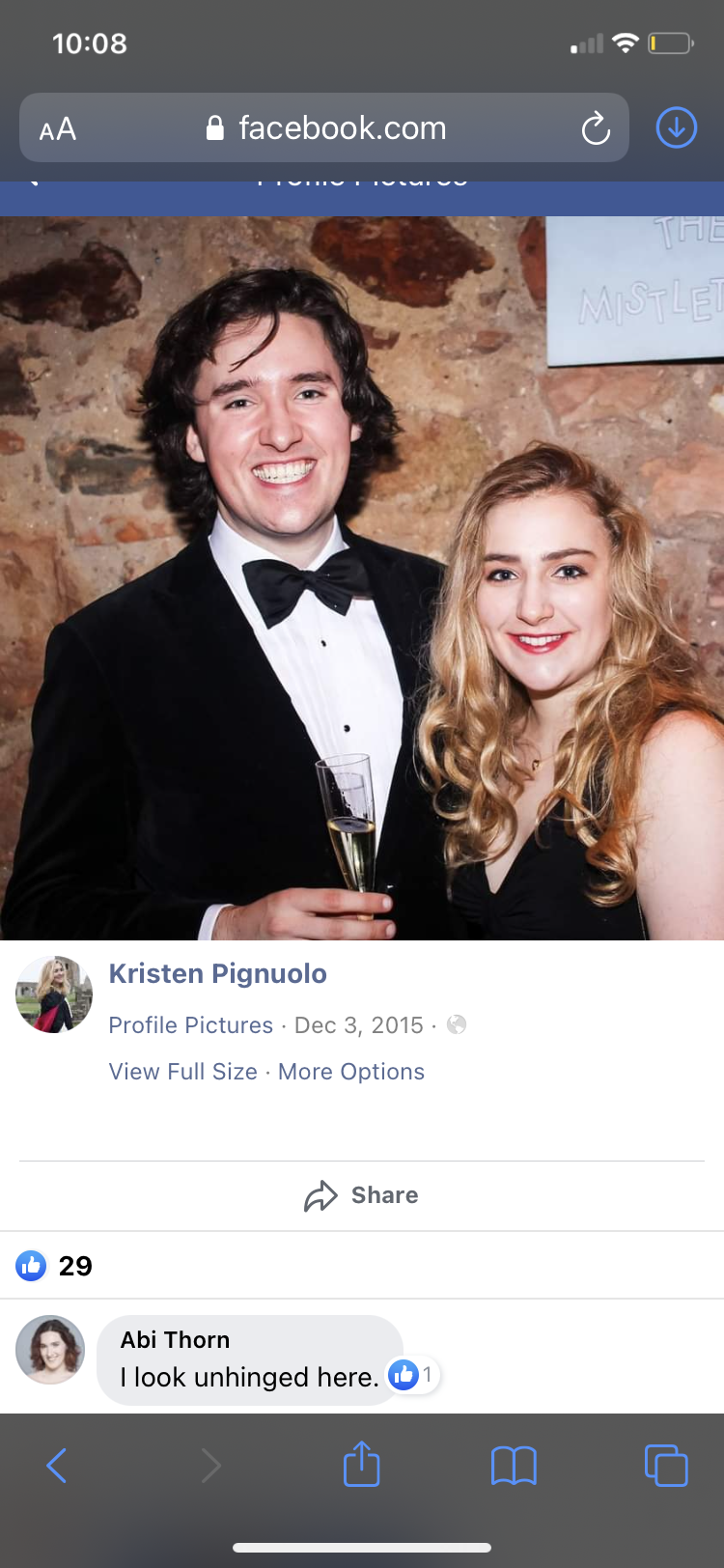724x1568 pixels.
Task: Tap View Full Size link
Action: tap(182, 1072)
